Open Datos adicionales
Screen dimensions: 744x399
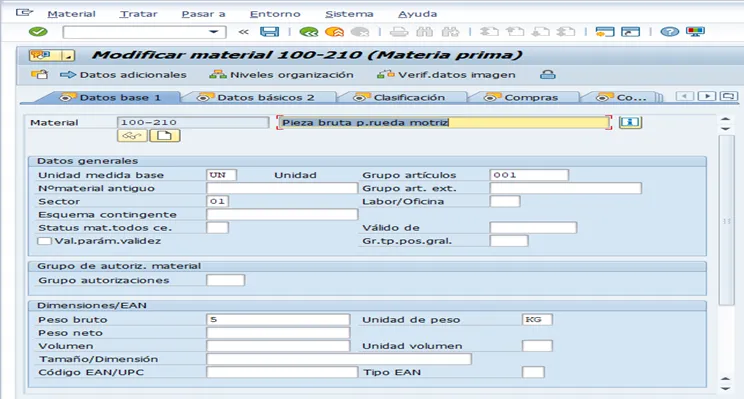(x=123, y=75)
